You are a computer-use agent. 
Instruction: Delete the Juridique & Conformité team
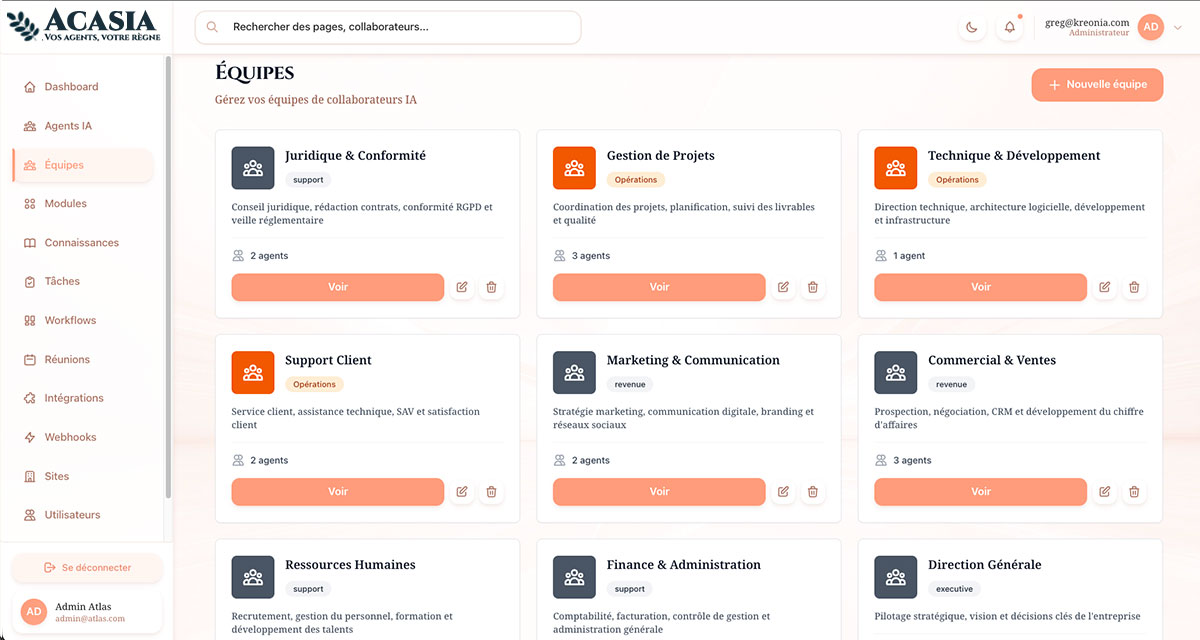491,287
